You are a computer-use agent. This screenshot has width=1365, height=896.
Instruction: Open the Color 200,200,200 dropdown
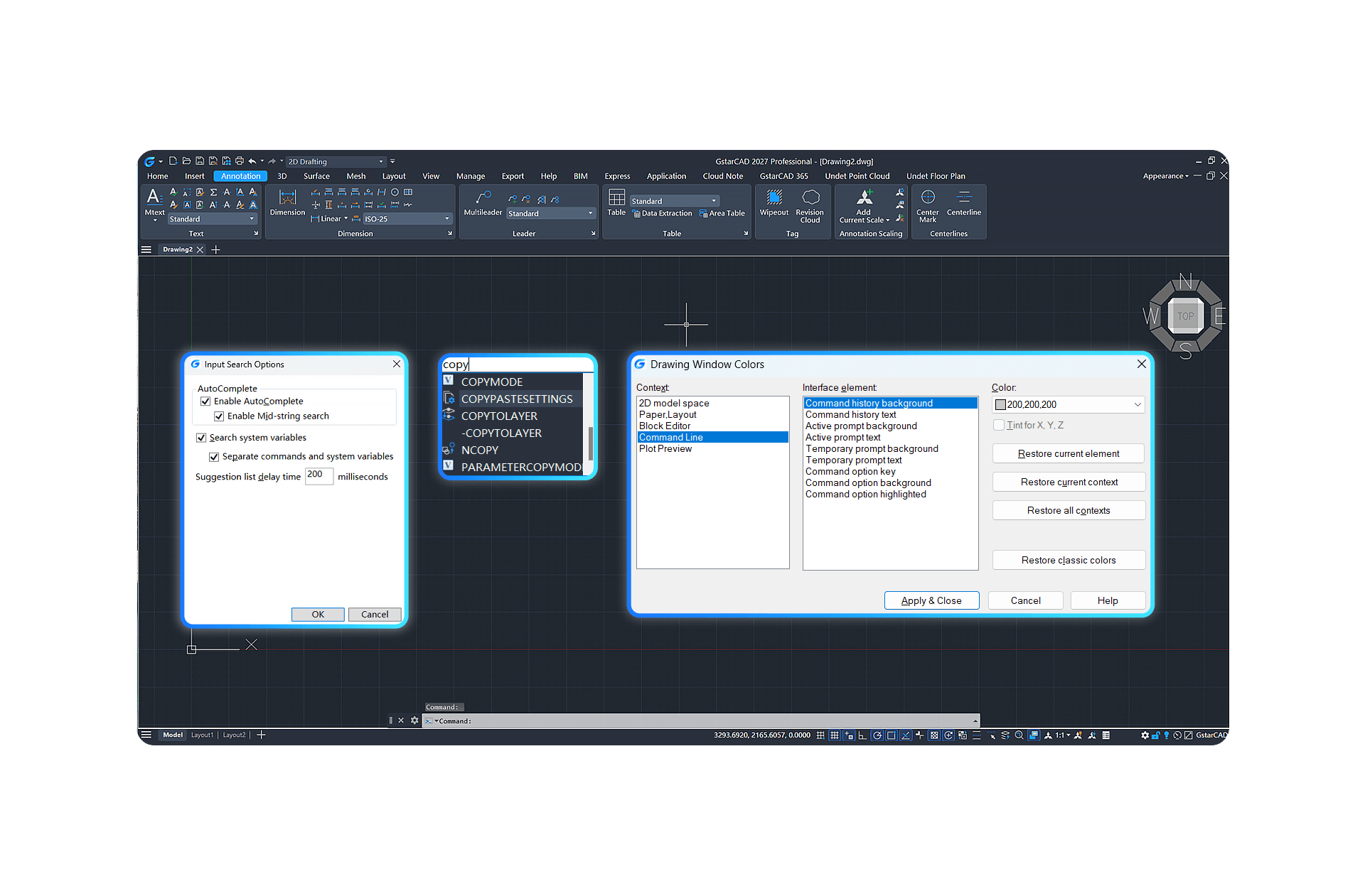pyautogui.click(x=1069, y=404)
